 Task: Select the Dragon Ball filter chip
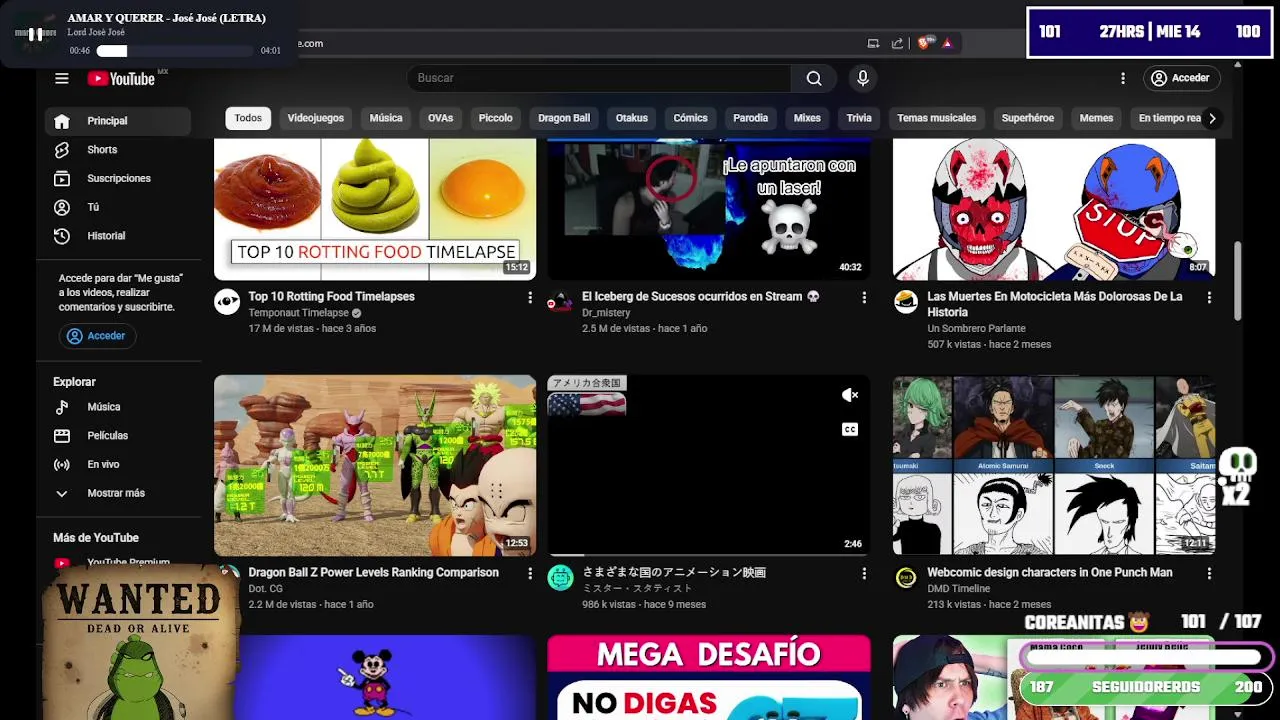(564, 118)
